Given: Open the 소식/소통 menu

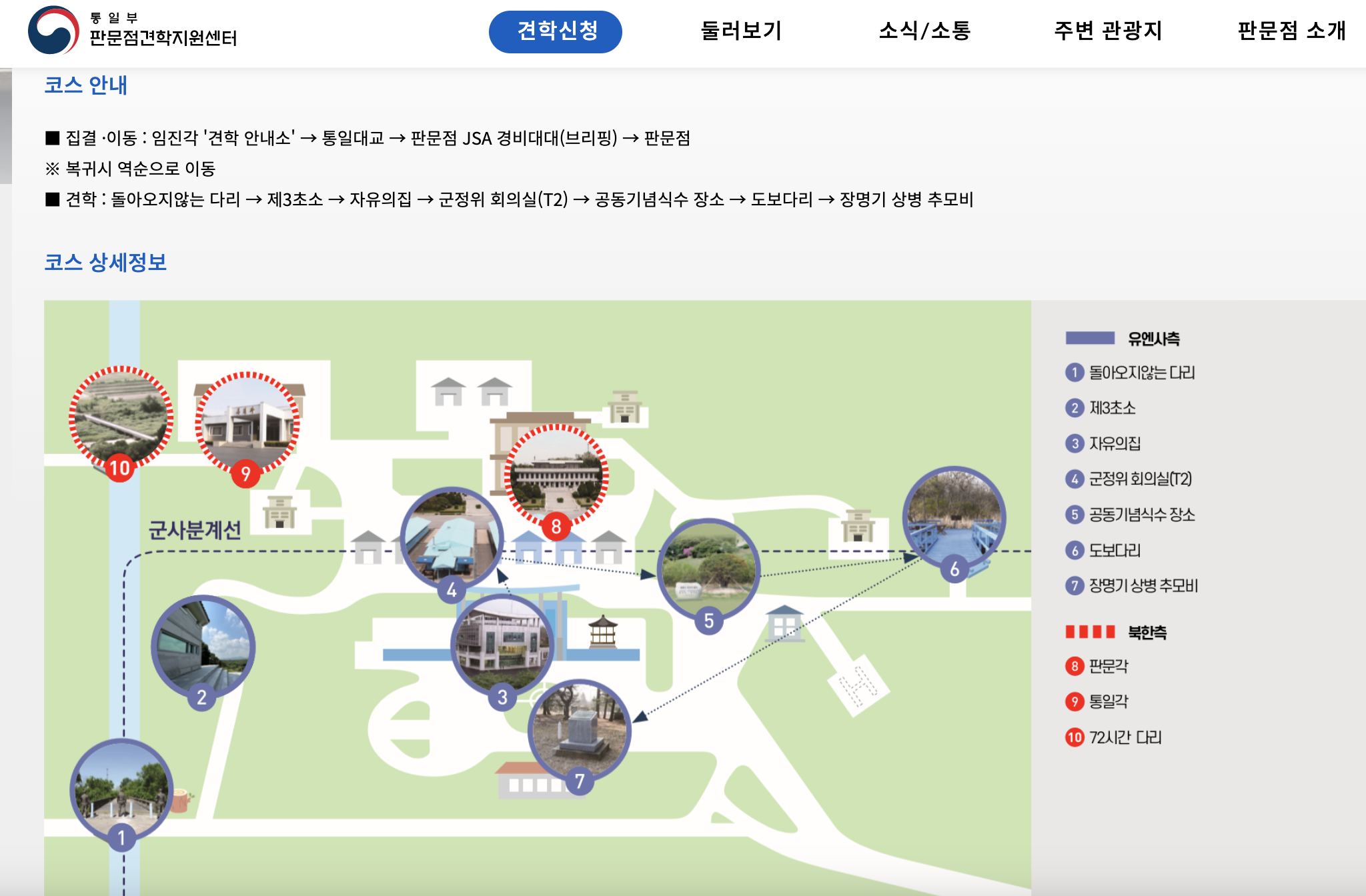Looking at the screenshot, I should pos(924,31).
